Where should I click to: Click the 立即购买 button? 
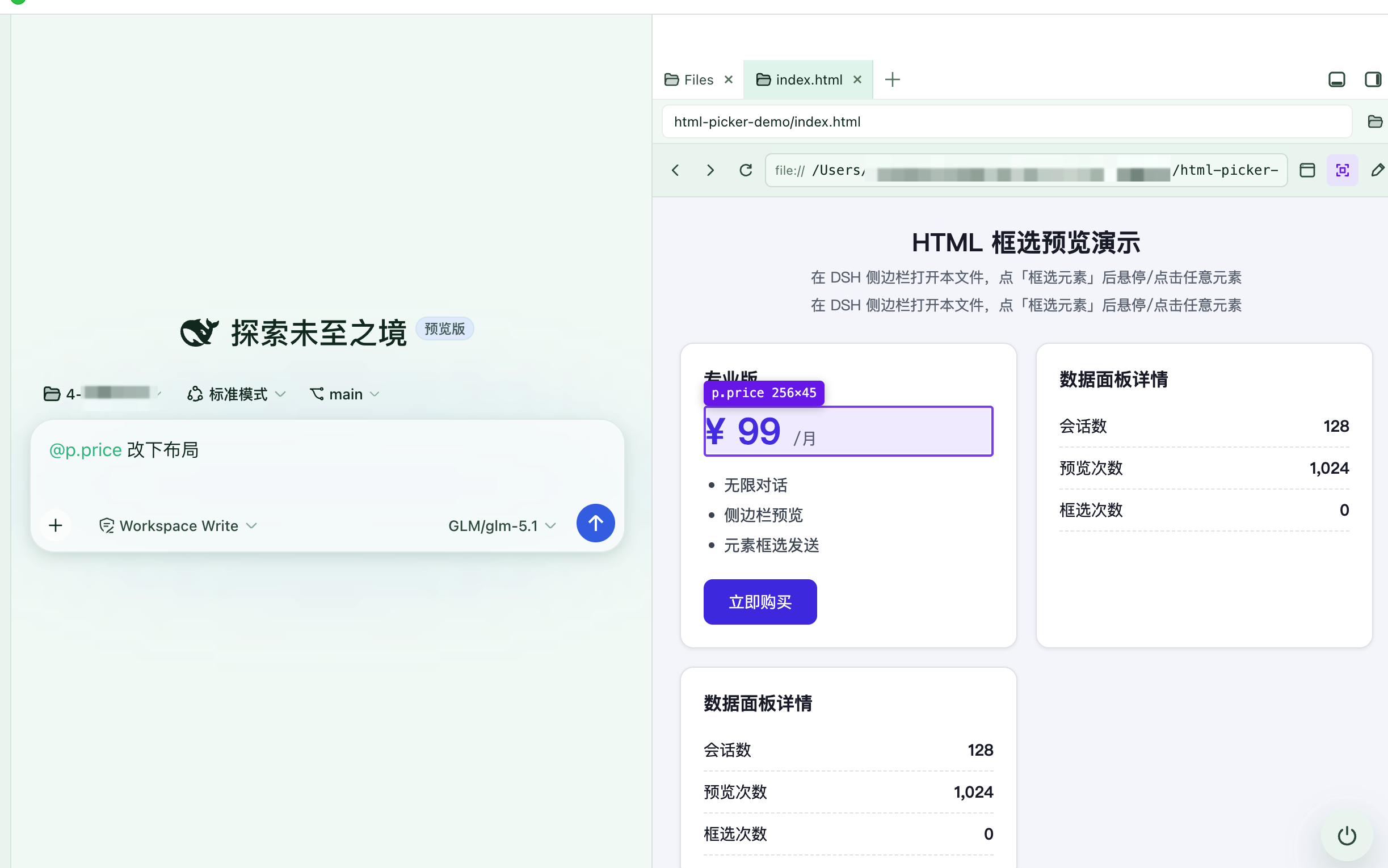click(x=760, y=601)
